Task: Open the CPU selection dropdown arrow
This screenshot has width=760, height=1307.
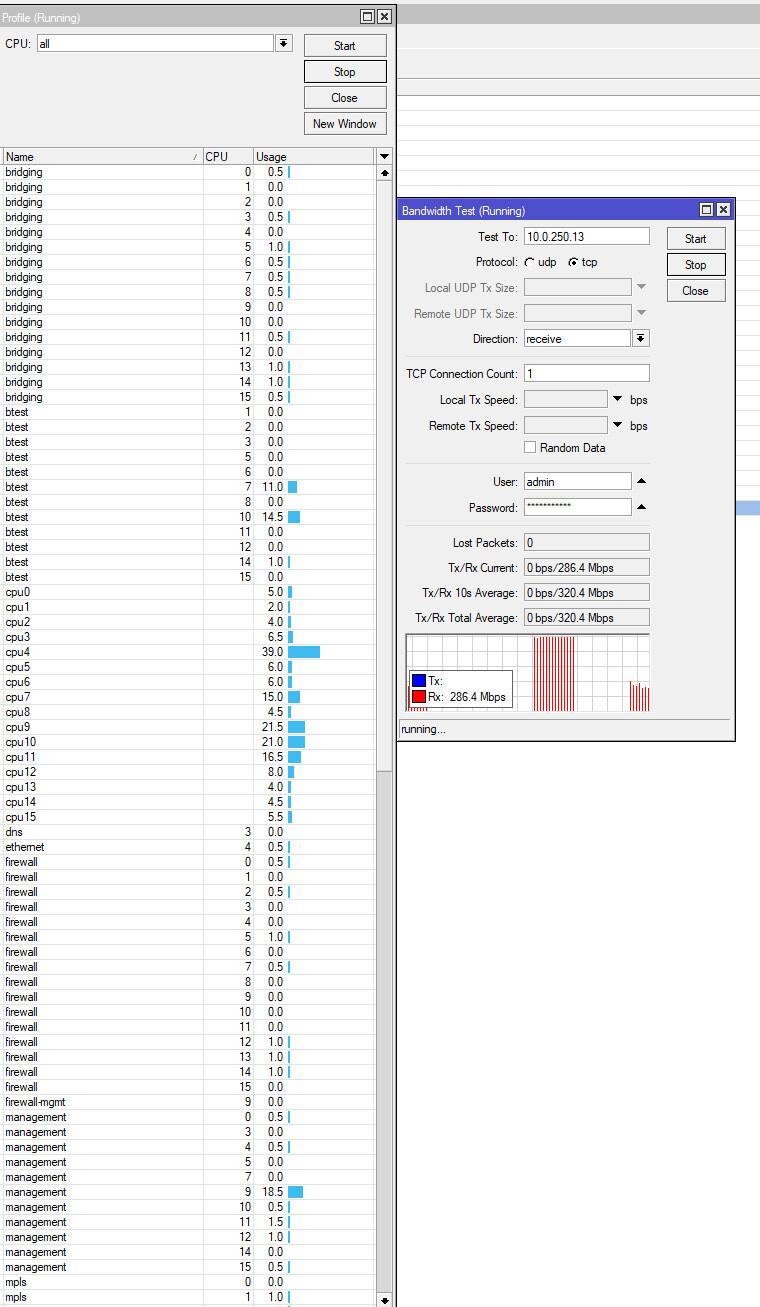Action: (x=284, y=44)
